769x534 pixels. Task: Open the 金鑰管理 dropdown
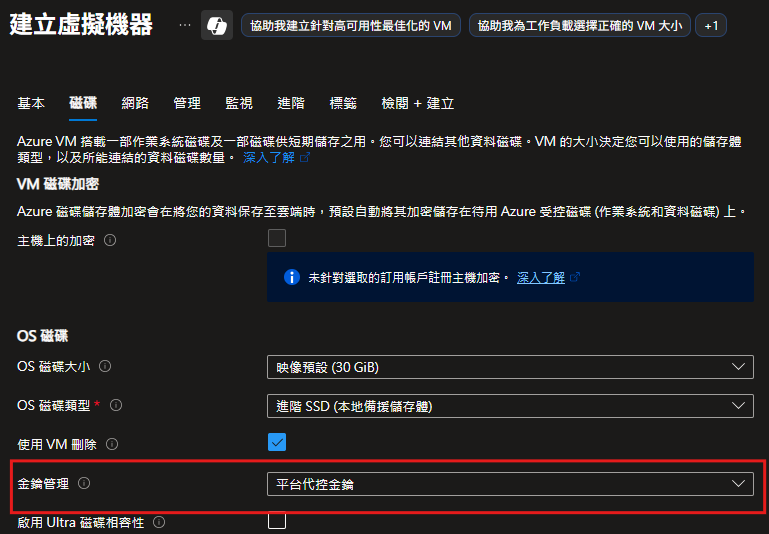pos(510,484)
